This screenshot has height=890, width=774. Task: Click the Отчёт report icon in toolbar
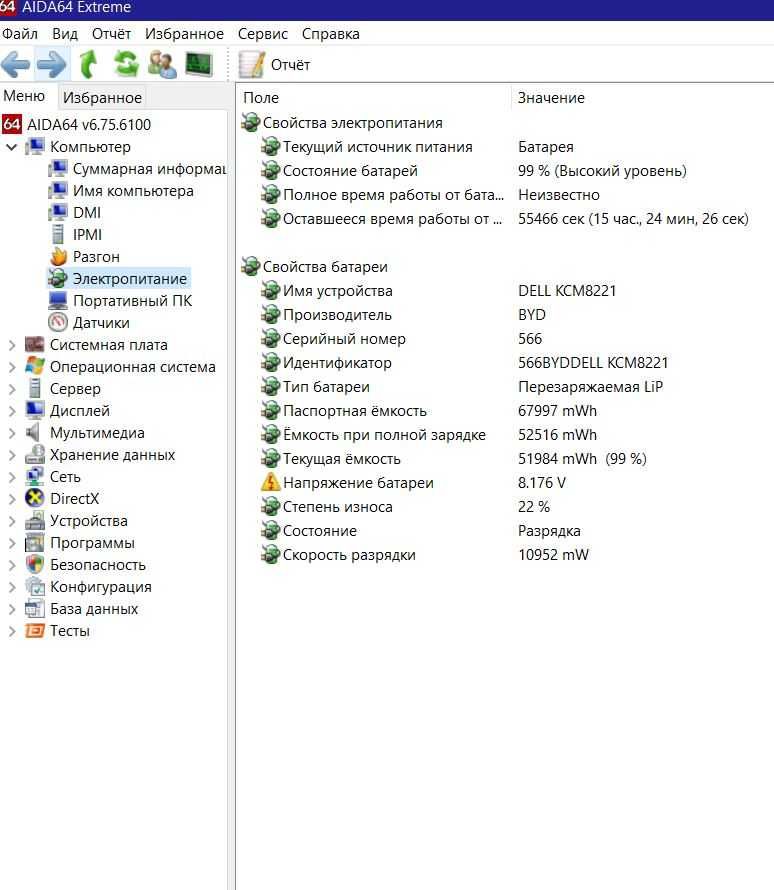251,64
